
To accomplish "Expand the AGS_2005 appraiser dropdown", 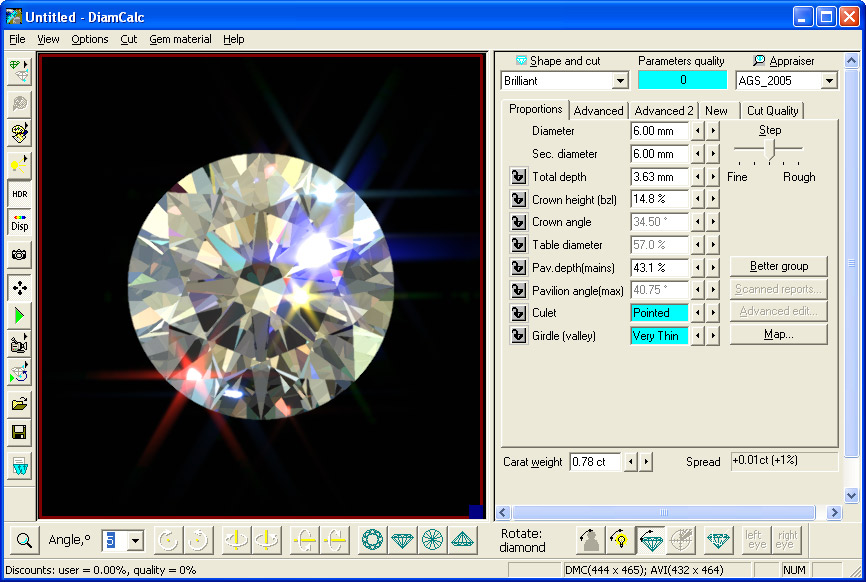I will pos(829,81).
